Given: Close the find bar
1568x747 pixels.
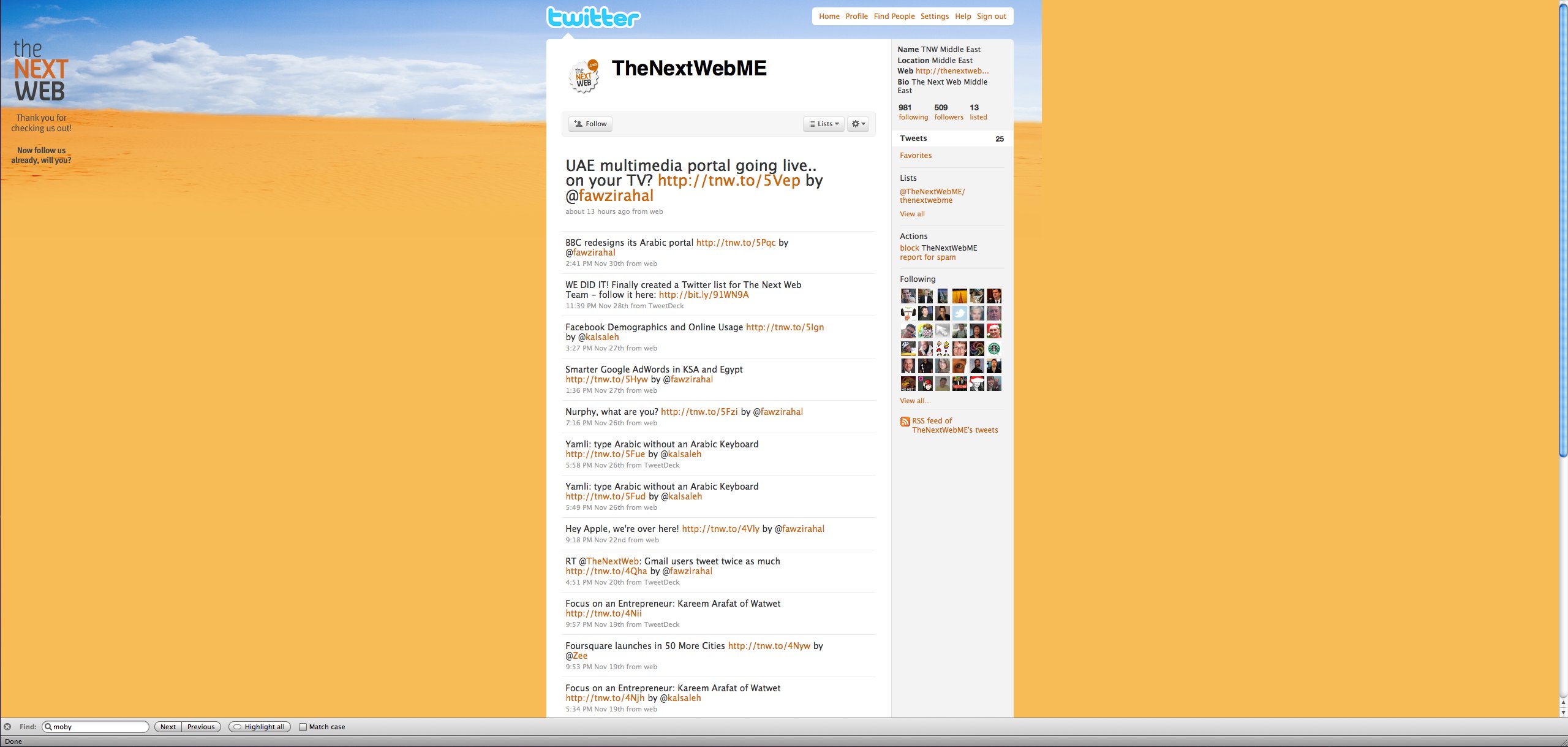Looking at the screenshot, I should tap(7, 727).
